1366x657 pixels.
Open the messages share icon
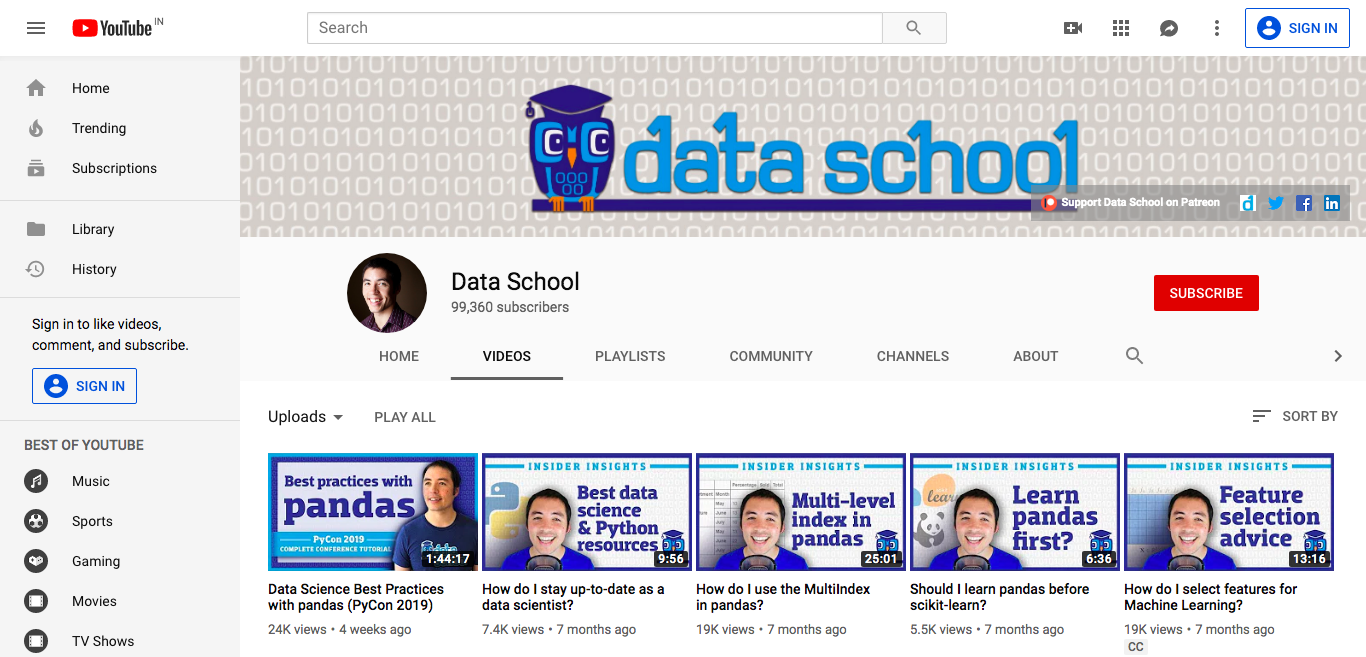tap(1169, 28)
